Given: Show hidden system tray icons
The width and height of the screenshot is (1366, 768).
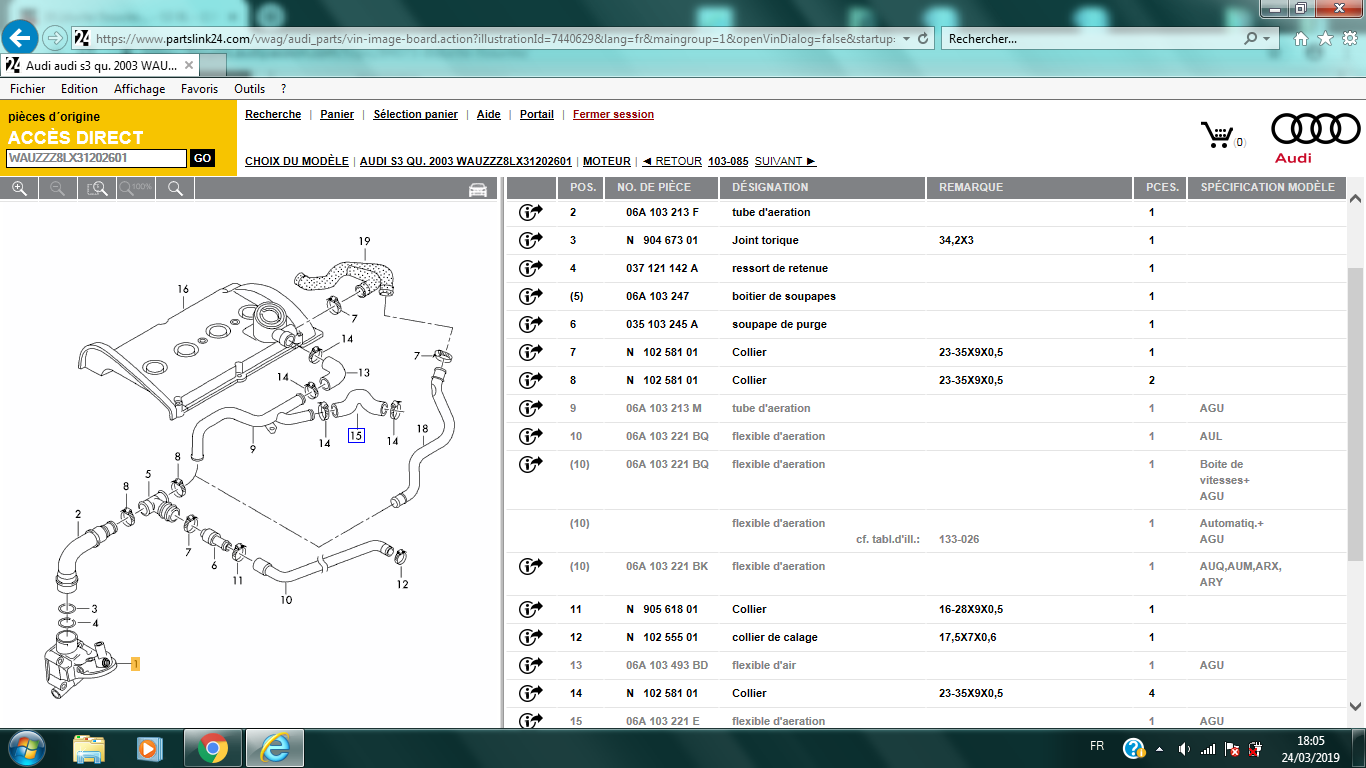Looking at the screenshot, I should pyautogui.click(x=1160, y=748).
